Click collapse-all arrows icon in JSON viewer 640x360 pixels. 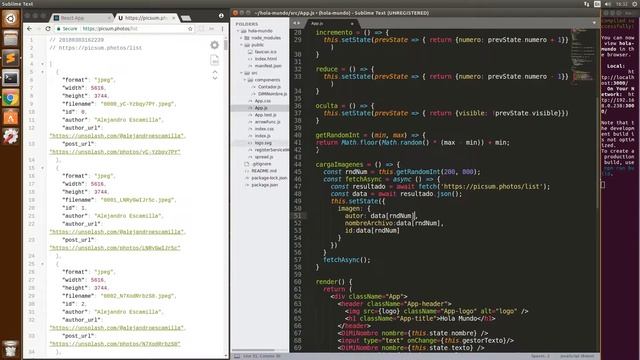(x=215, y=75)
